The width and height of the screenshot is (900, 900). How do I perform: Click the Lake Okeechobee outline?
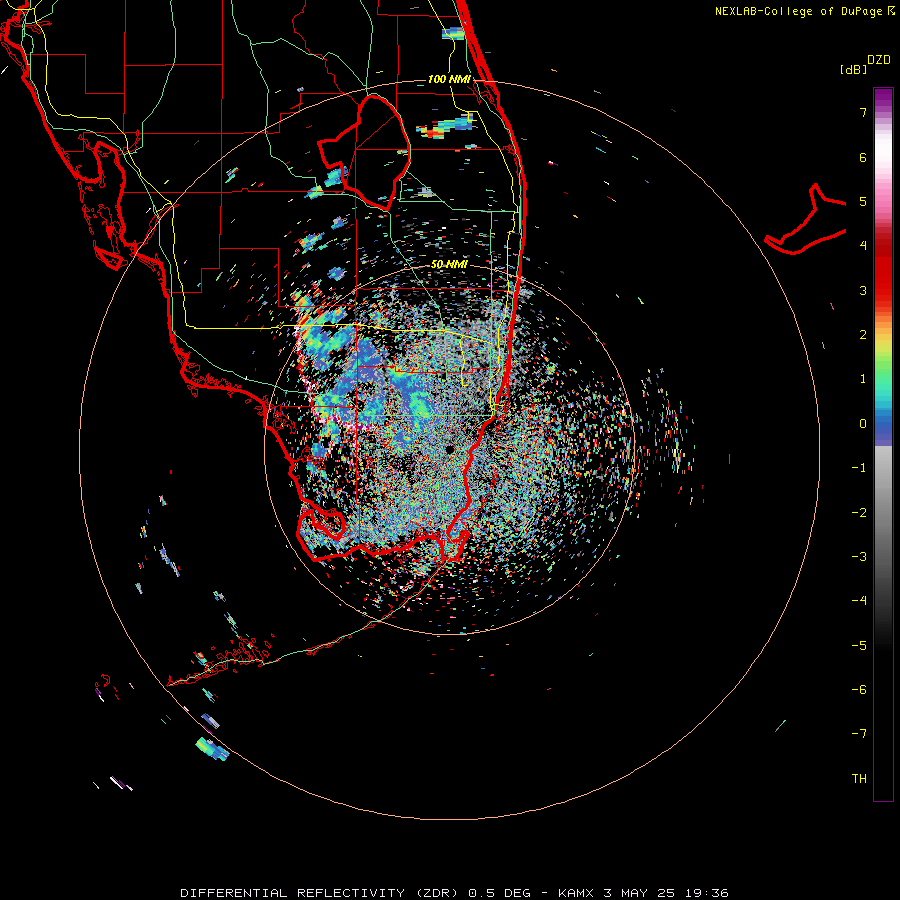coord(365,152)
